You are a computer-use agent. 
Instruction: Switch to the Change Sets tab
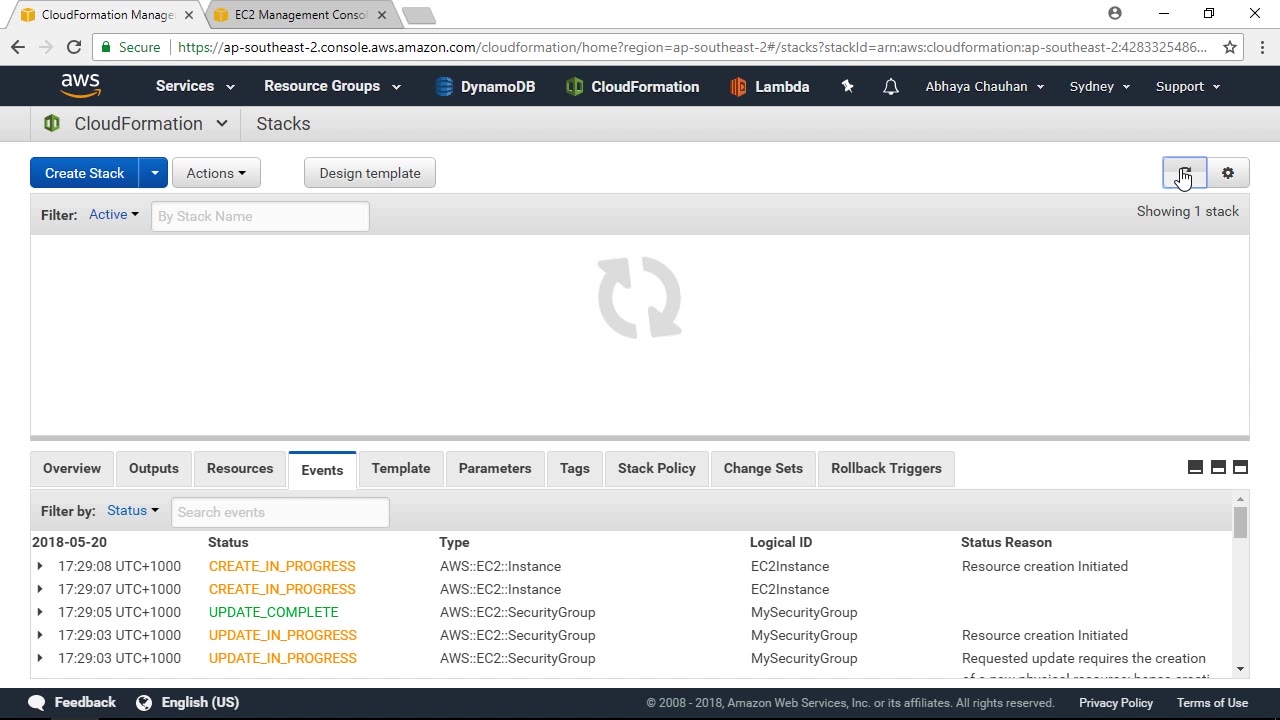763,469
